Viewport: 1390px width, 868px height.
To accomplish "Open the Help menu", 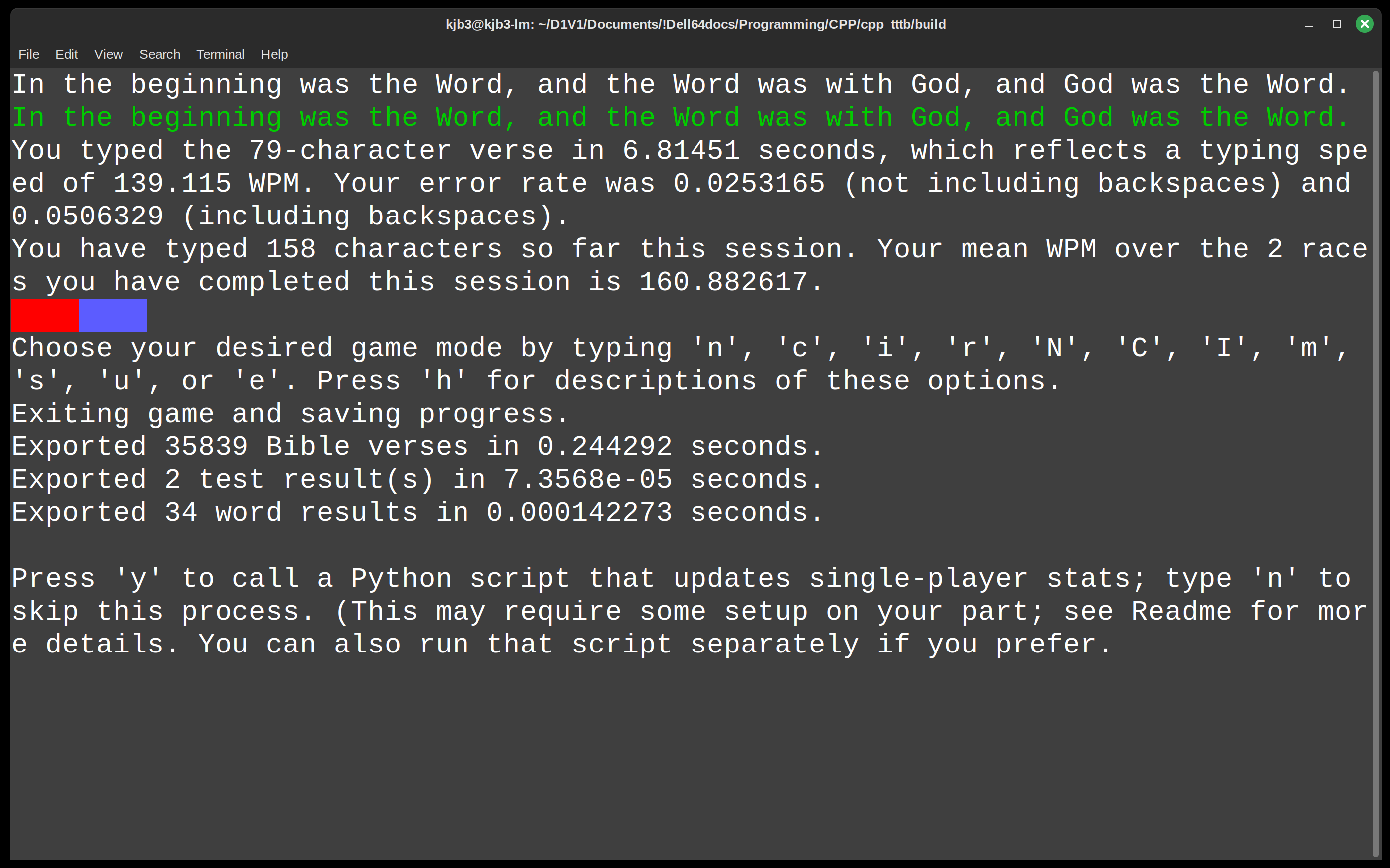I will coord(274,54).
